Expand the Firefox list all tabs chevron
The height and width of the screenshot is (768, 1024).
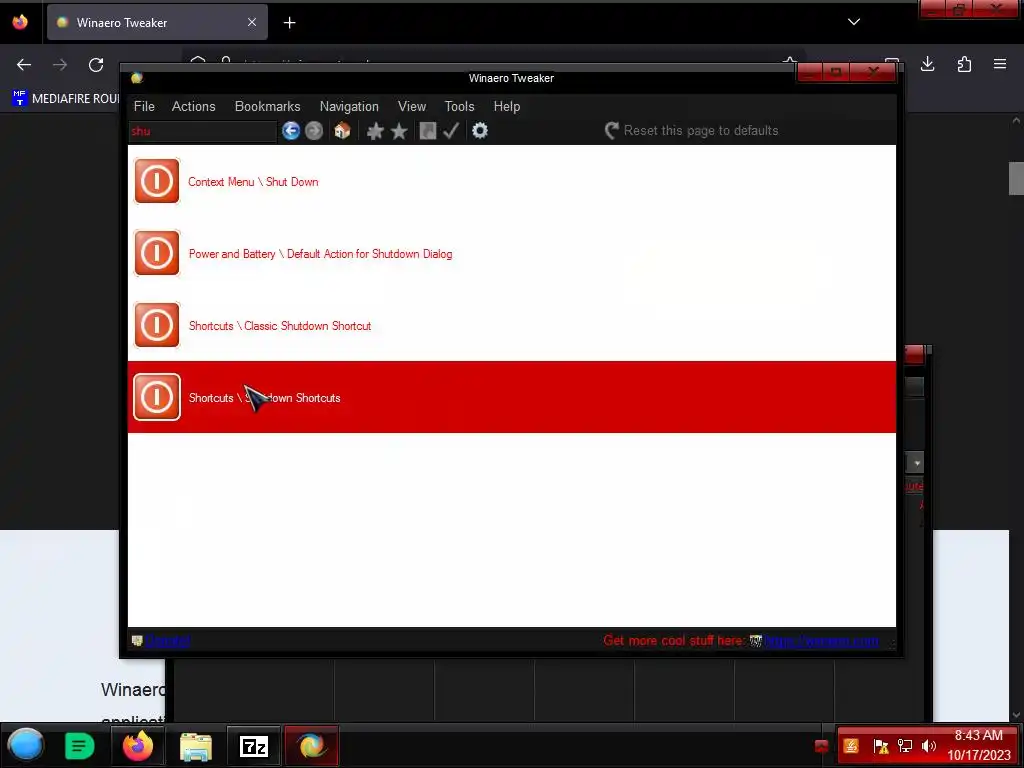(x=854, y=22)
